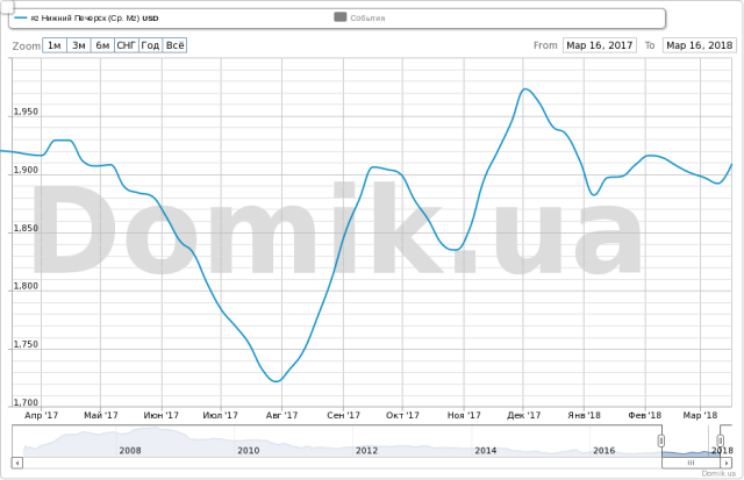Click the Июл '17 axis label
The height and width of the screenshot is (480, 744).
(x=220, y=415)
